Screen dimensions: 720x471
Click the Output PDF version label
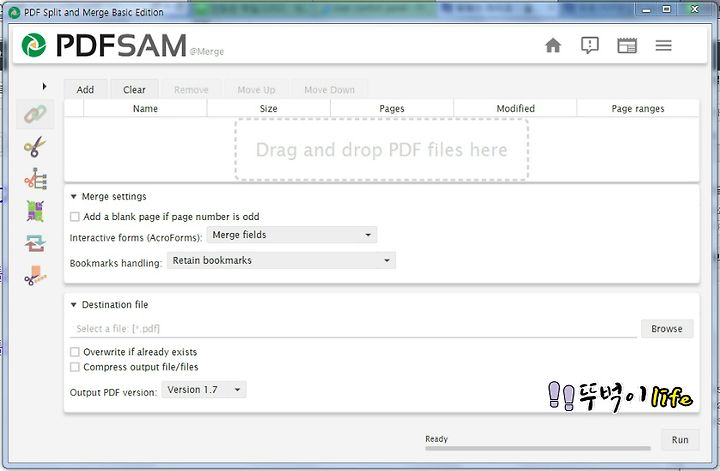click(x=113, y=392)
